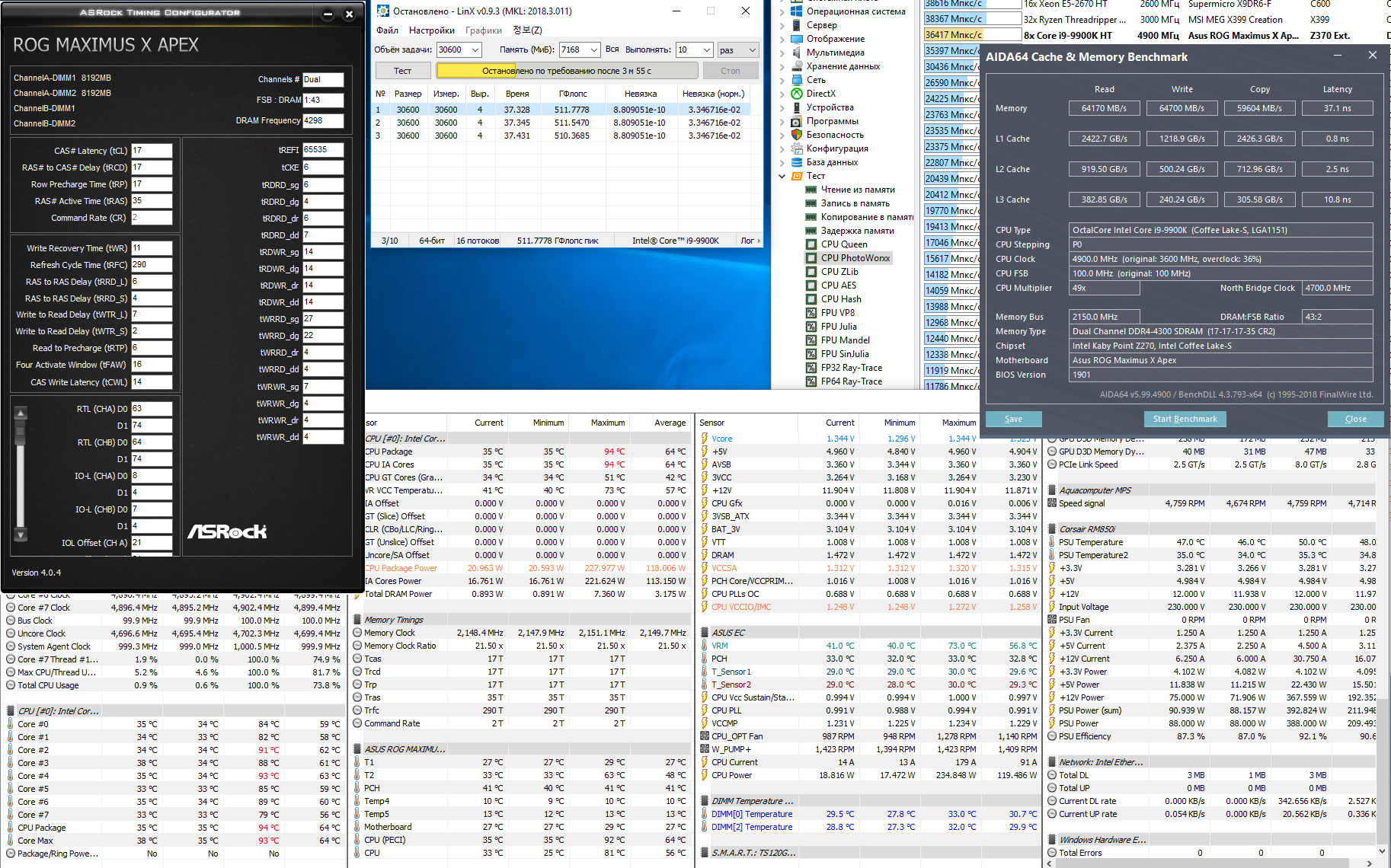Open the Выполнять count dropdown in LinX
The height and width of the screenshot is (868, 1391).
(x=707, y=50)
